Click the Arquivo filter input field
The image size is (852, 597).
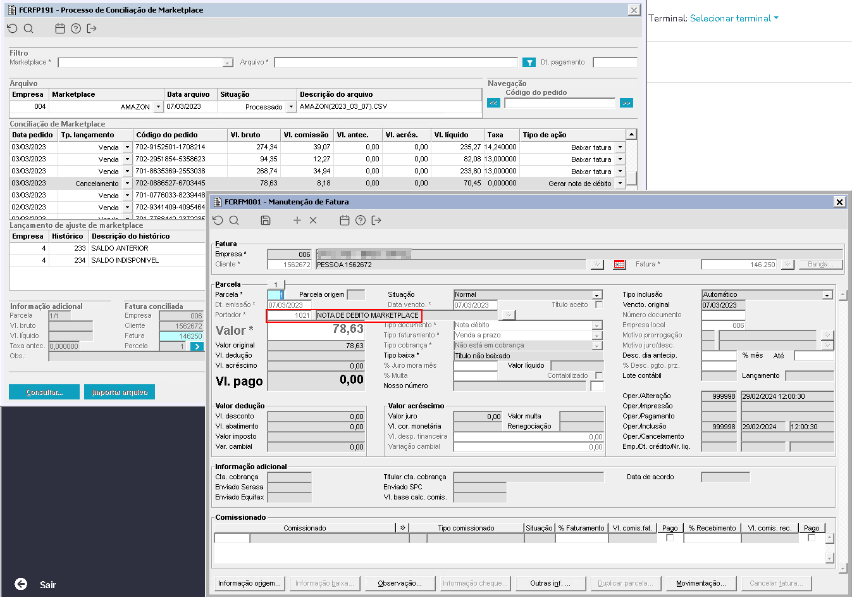396,62
